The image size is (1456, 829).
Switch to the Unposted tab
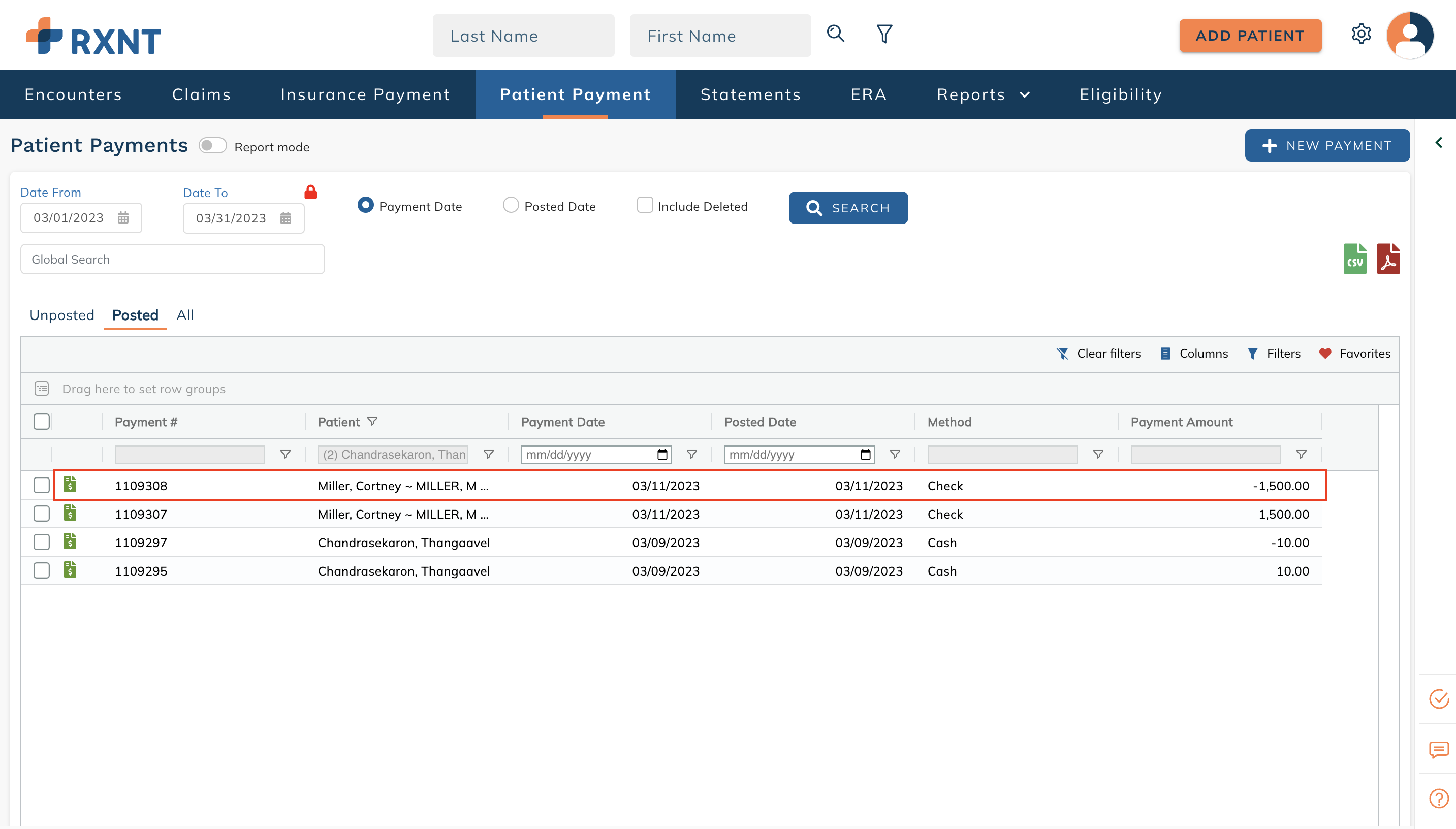click(61, 315)
